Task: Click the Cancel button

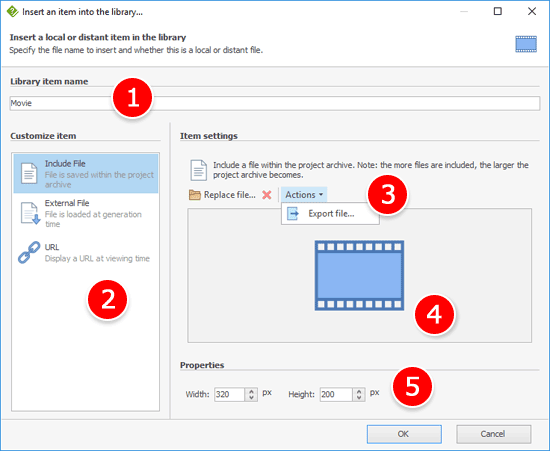Action: click(x=494, y=434)
